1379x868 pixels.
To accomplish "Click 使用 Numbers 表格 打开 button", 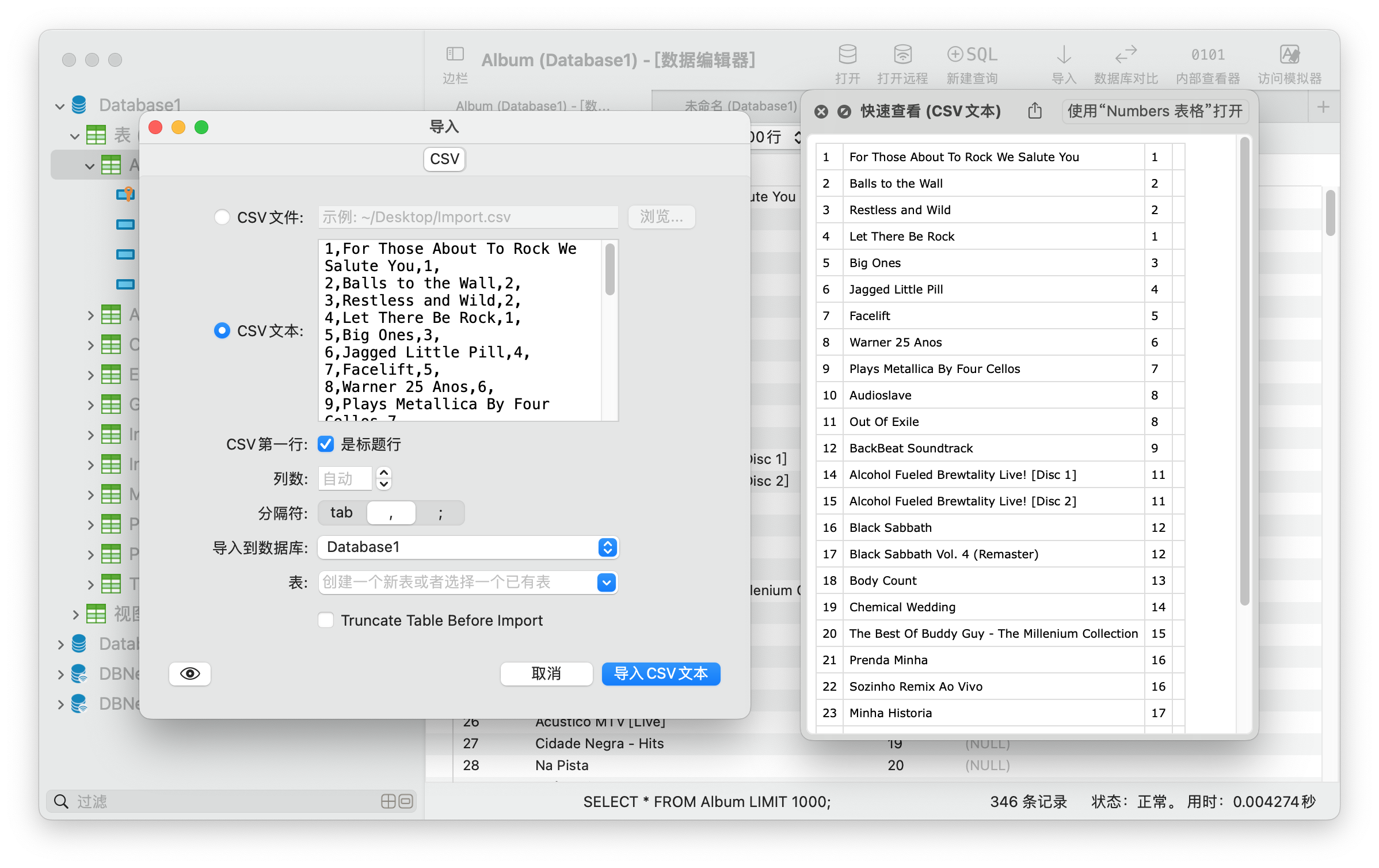I will coord(1155,111).
